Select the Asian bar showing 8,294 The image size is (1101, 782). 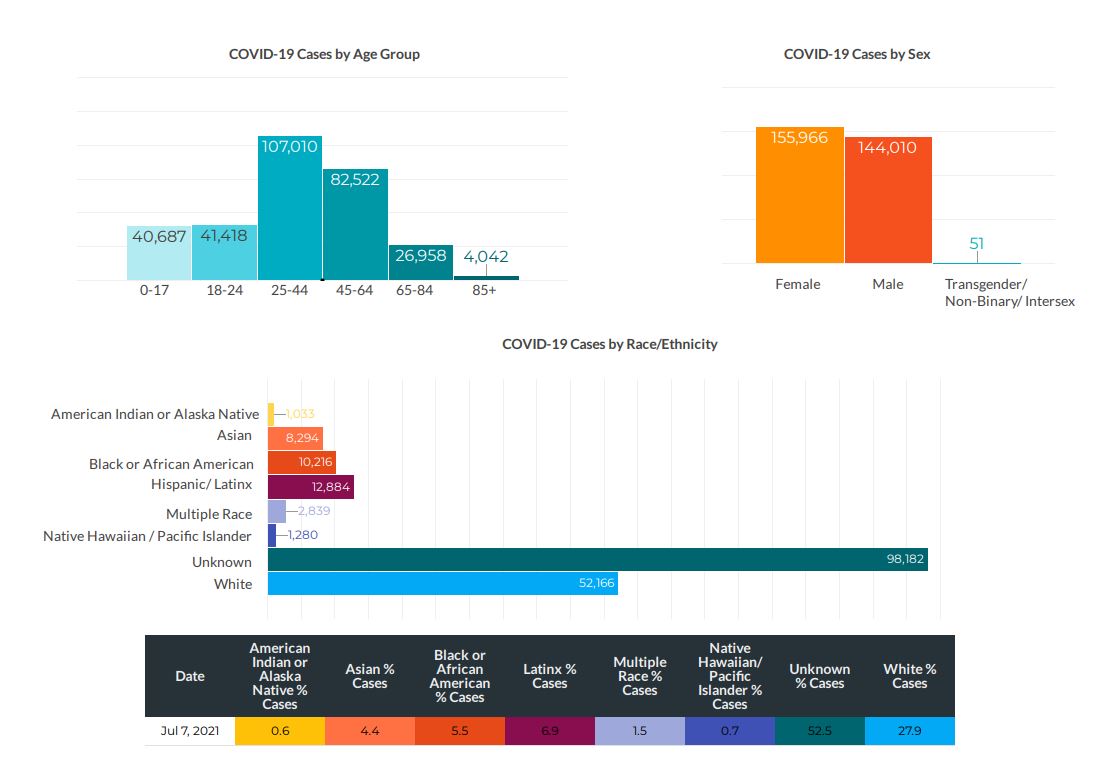295,438
